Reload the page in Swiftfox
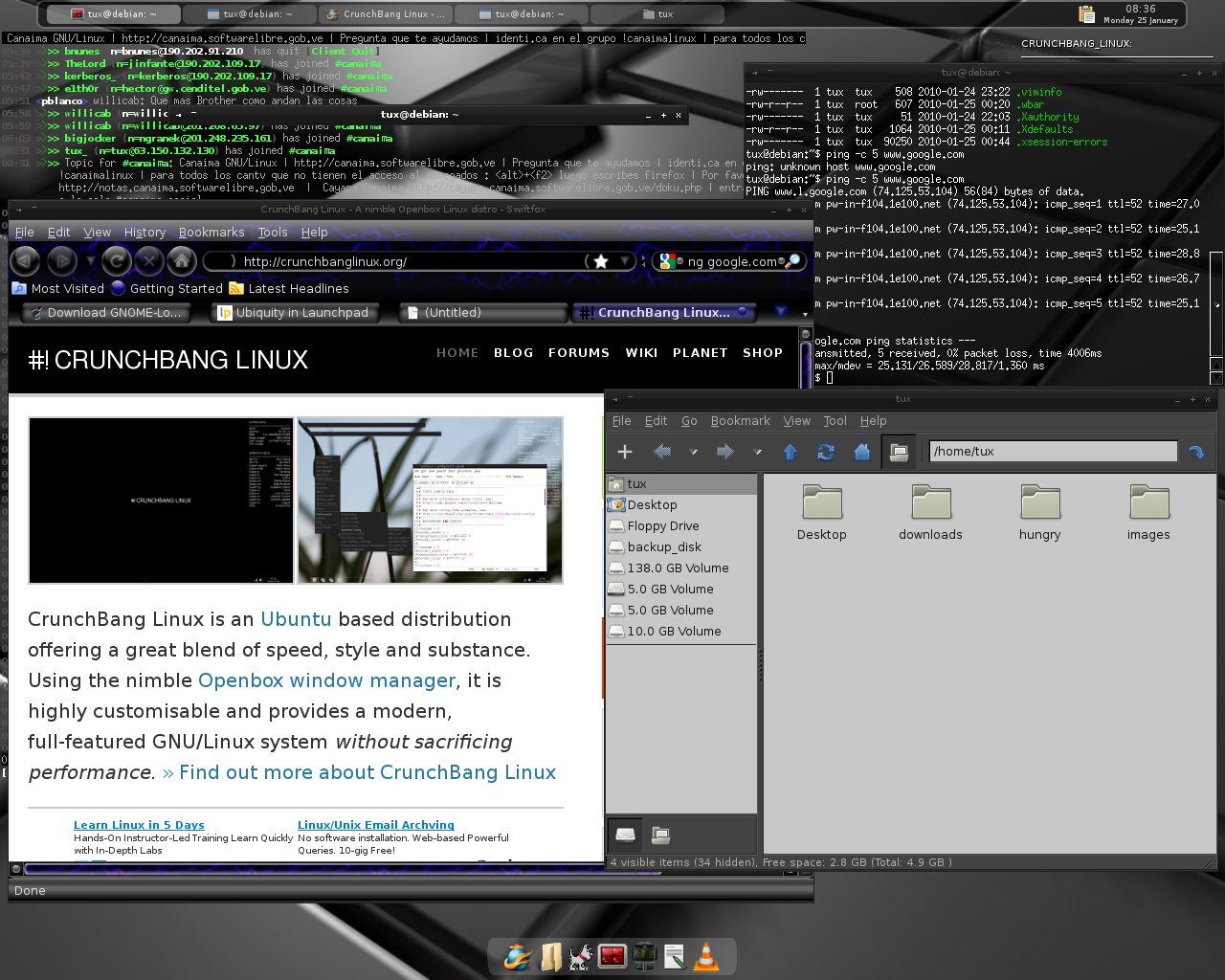 coord(116,260)
